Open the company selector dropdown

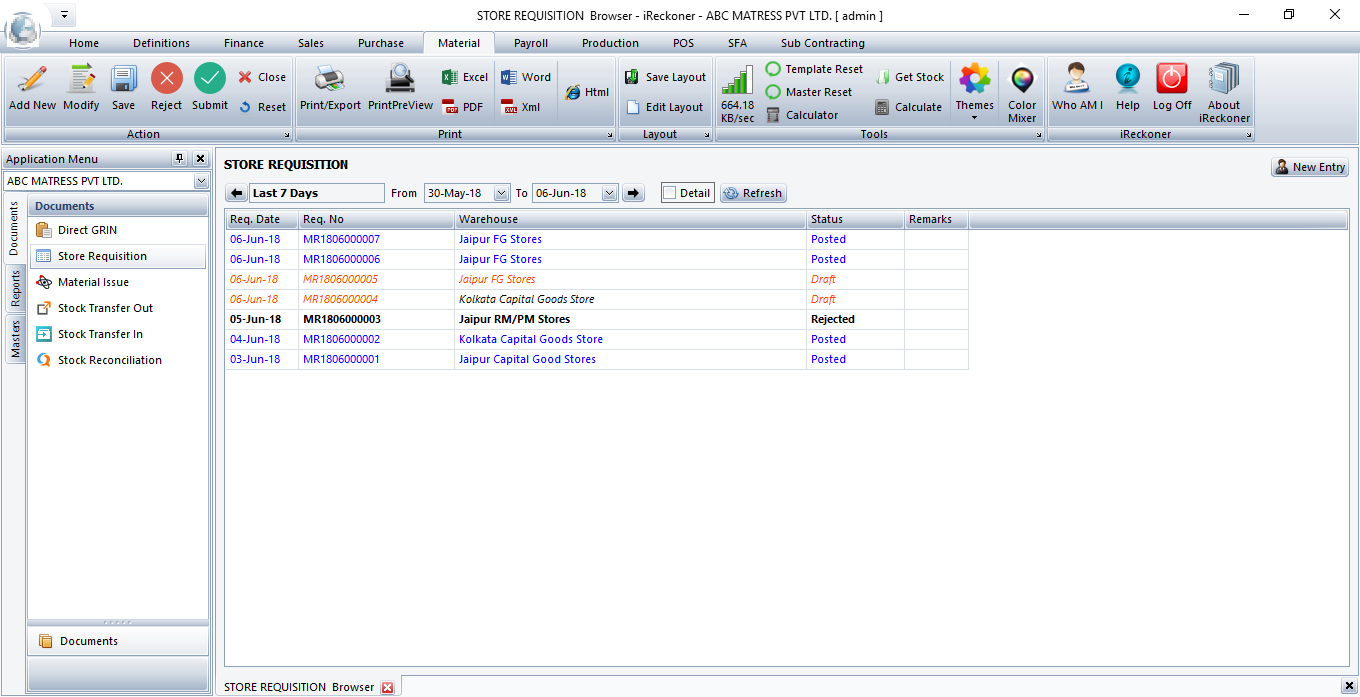pos(201,182)
